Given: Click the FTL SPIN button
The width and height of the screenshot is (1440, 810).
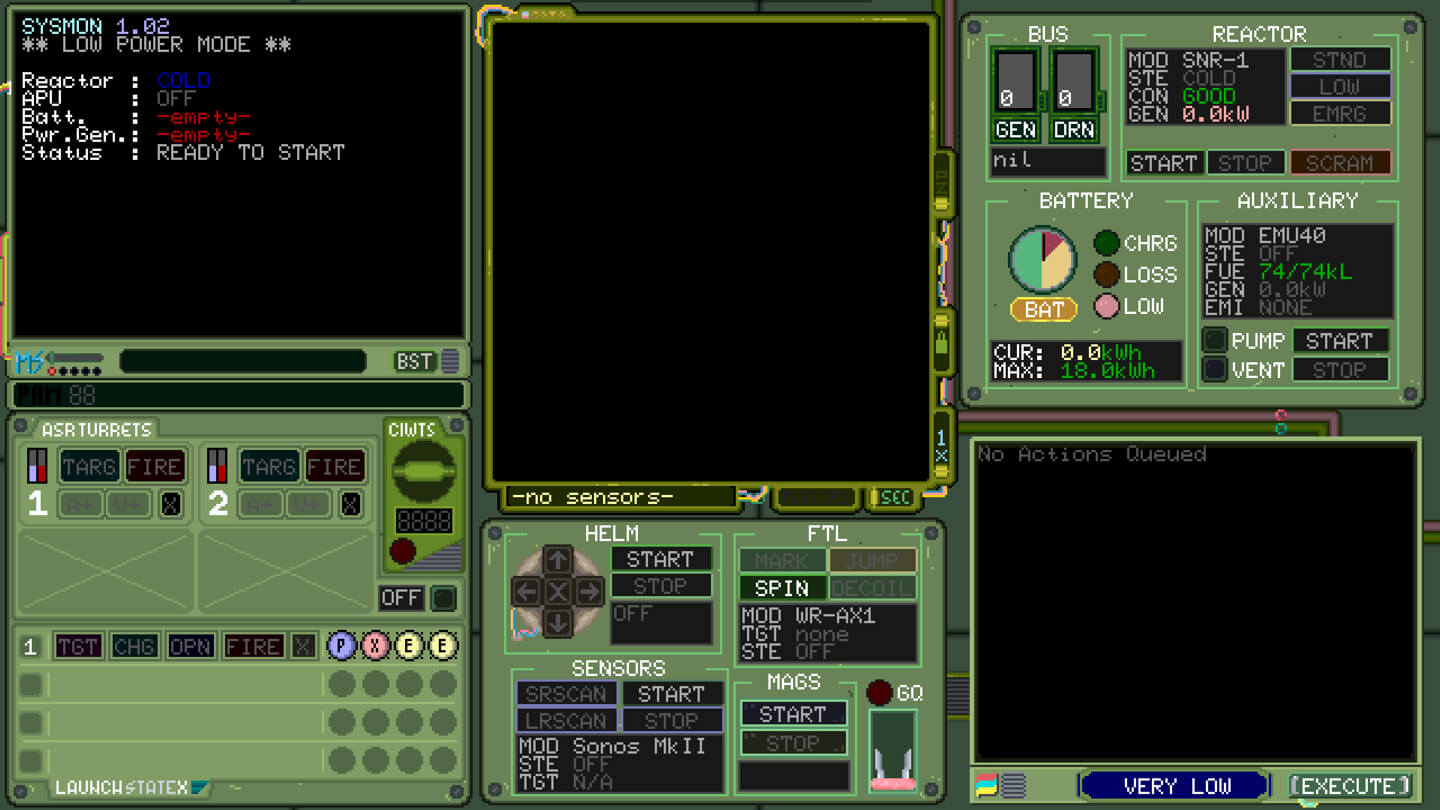Looking at the screenshot, I should click(782, 588).
